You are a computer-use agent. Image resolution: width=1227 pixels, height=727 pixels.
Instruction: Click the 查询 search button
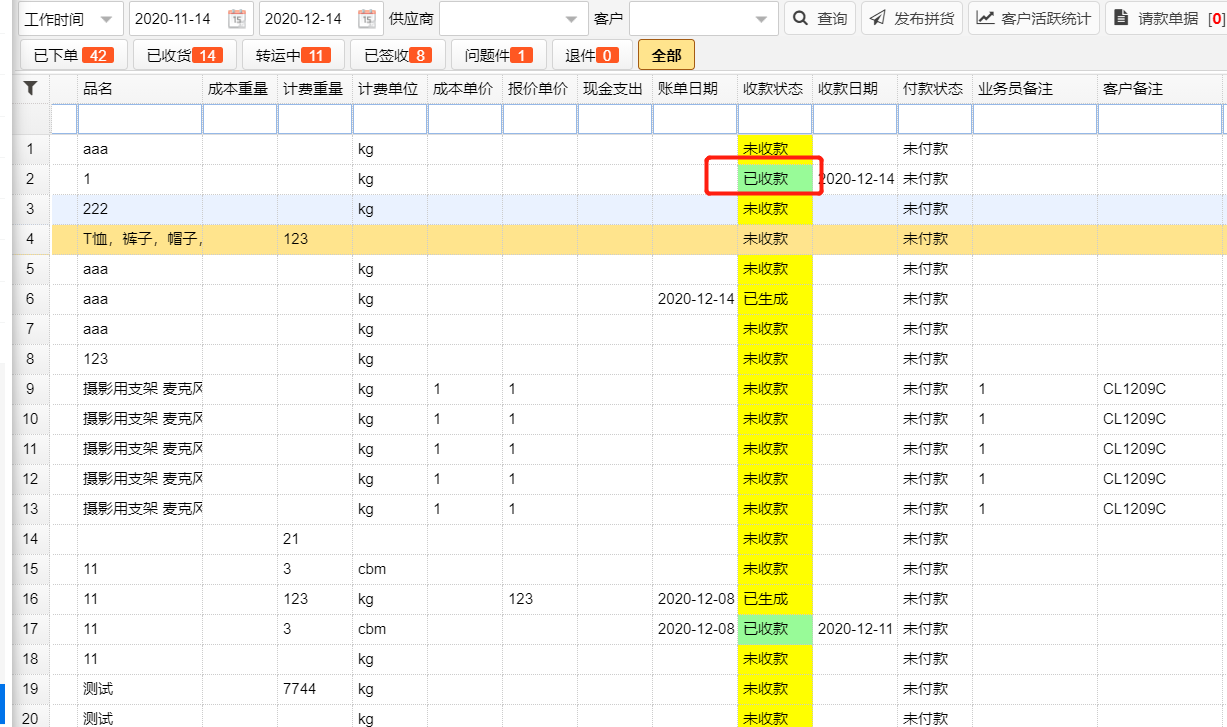point(820,19)
